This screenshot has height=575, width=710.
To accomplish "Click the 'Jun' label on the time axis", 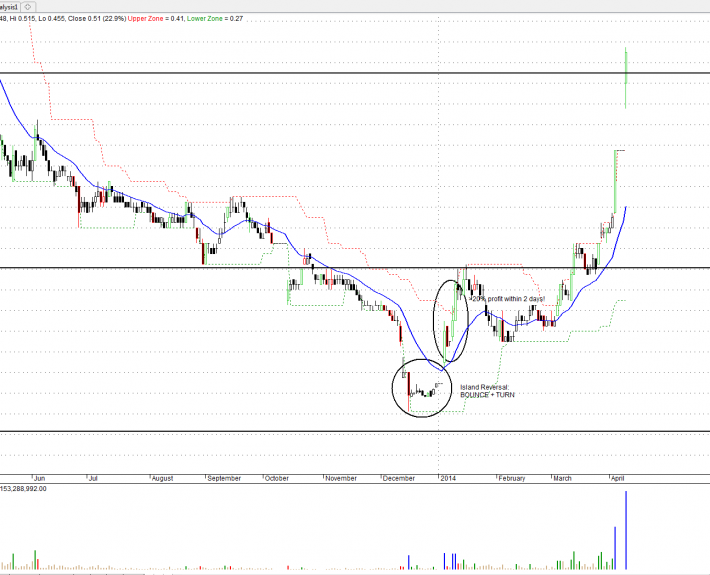I will click(x=10, y=478).
